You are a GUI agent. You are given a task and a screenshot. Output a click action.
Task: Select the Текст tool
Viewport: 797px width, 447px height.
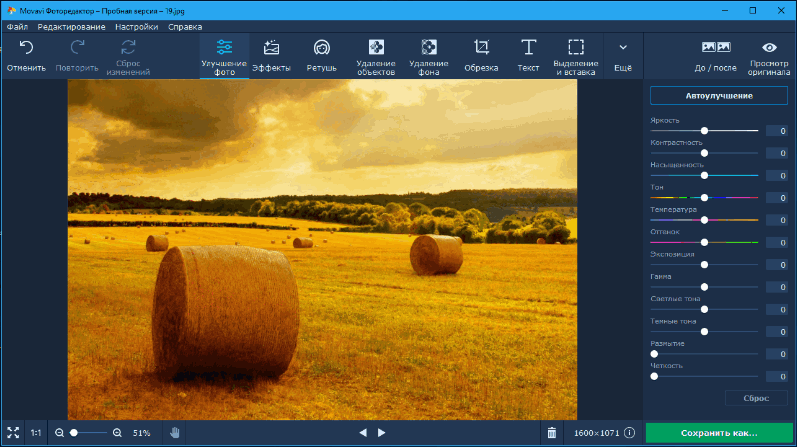(528, 56)
